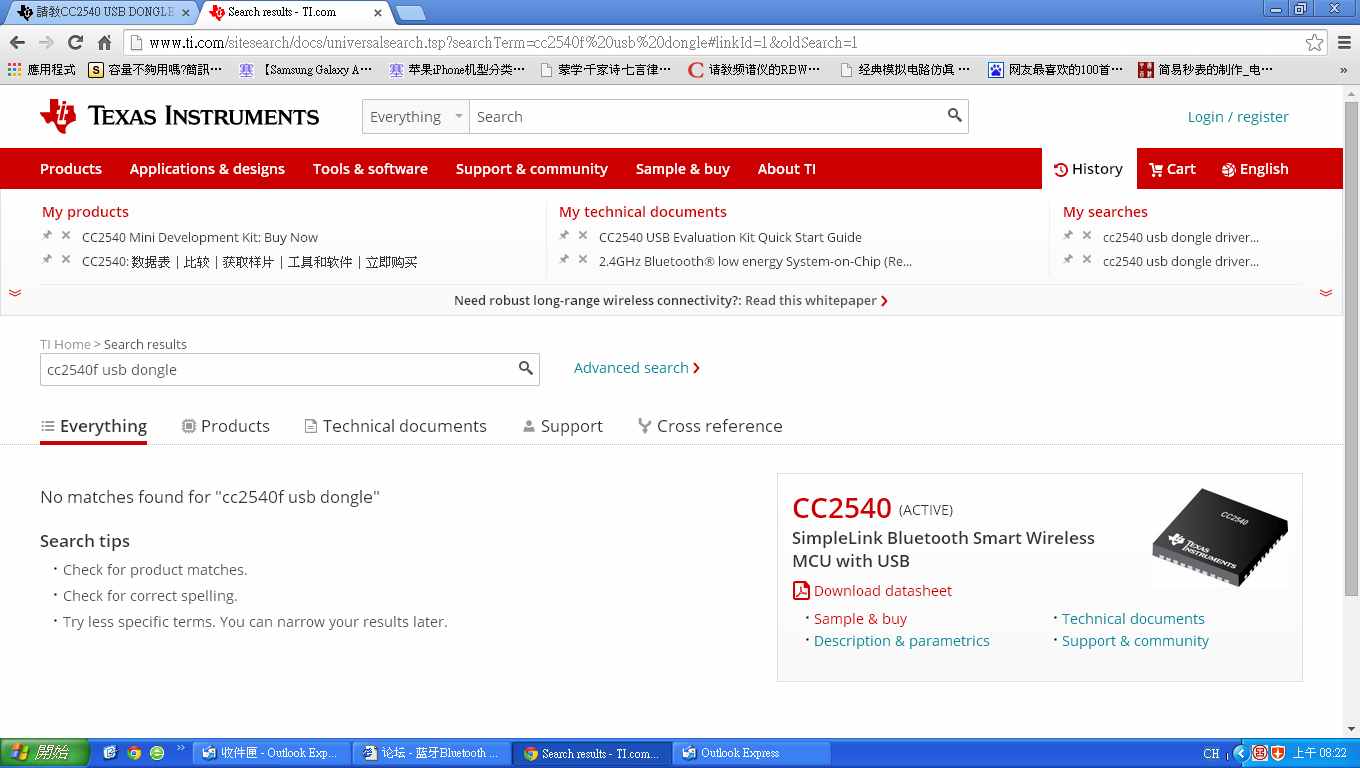
Task: Open the shopping Cart
Action: (1172, 169)
